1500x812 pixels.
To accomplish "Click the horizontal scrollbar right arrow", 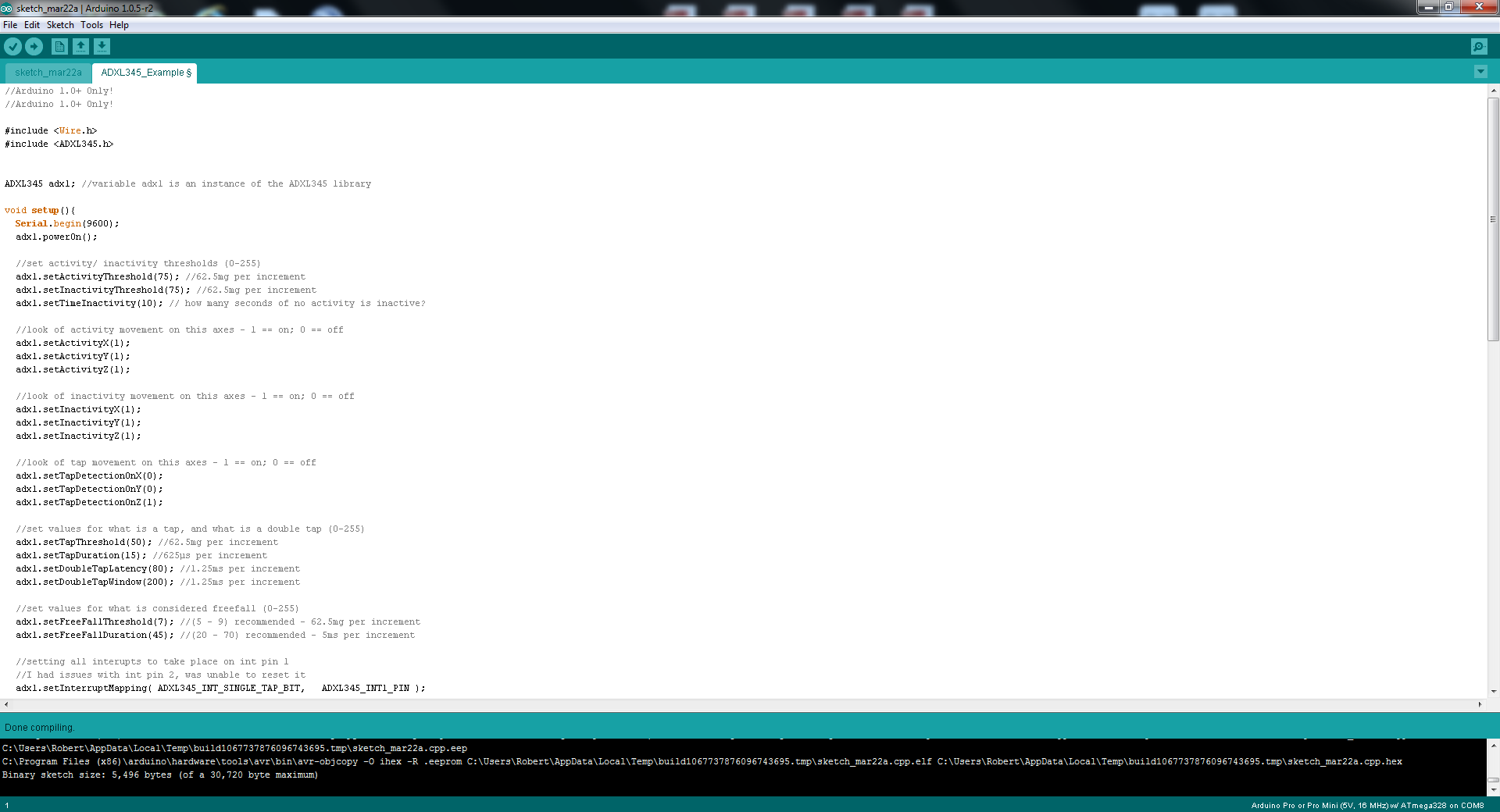I will [x=1480, y=704].
